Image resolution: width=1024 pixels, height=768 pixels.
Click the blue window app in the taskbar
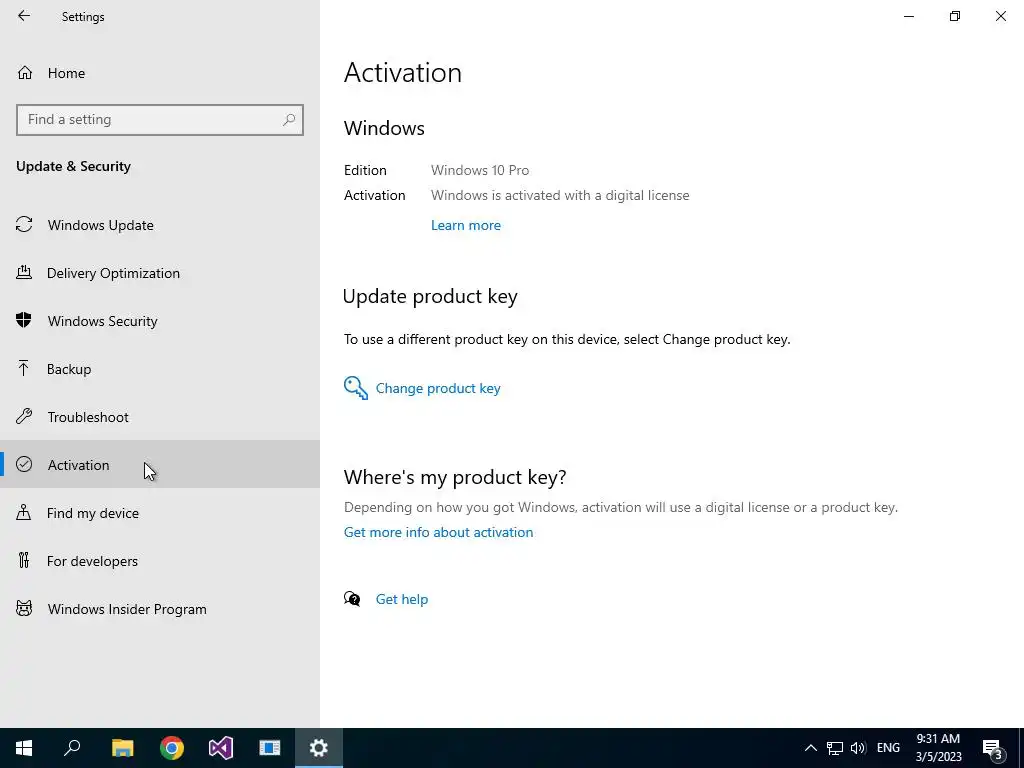tap(270, 748)
